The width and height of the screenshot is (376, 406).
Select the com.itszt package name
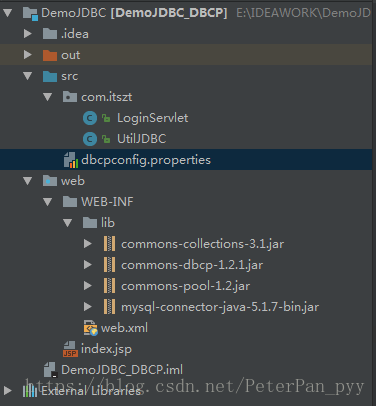(107, 97)
